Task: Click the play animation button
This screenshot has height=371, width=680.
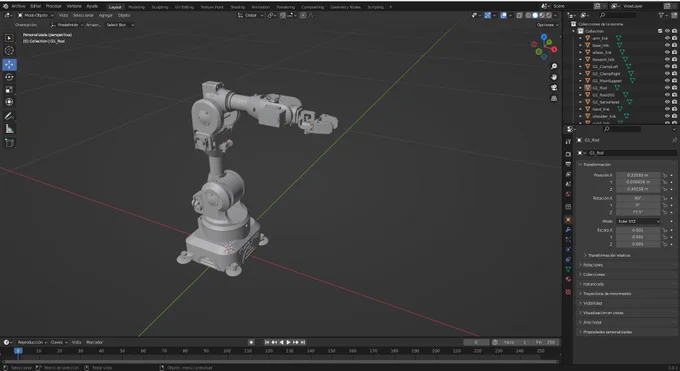Action: coord(288,342)
